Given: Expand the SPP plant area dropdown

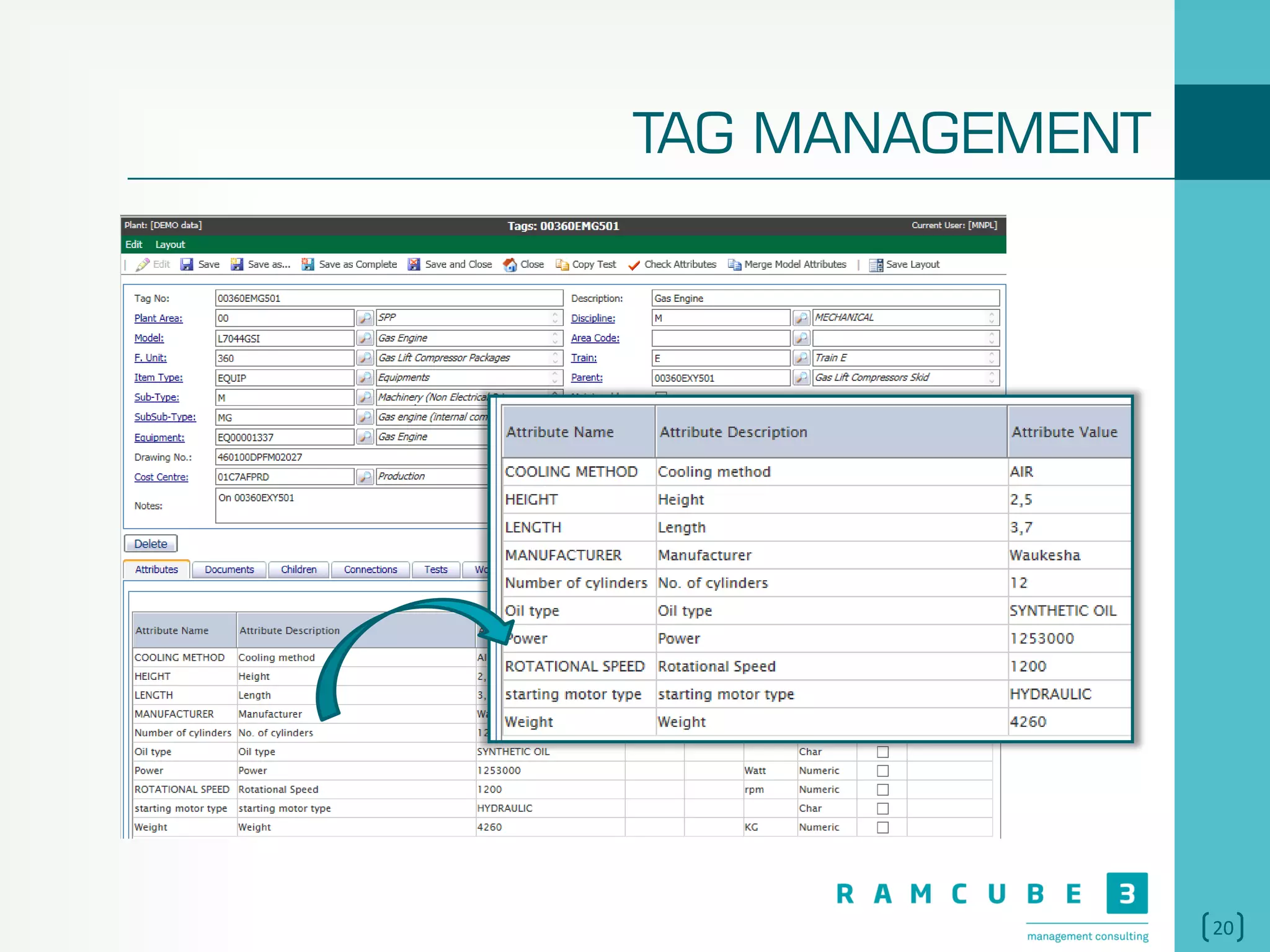Looking at the screenshot, I should (555, 318).
